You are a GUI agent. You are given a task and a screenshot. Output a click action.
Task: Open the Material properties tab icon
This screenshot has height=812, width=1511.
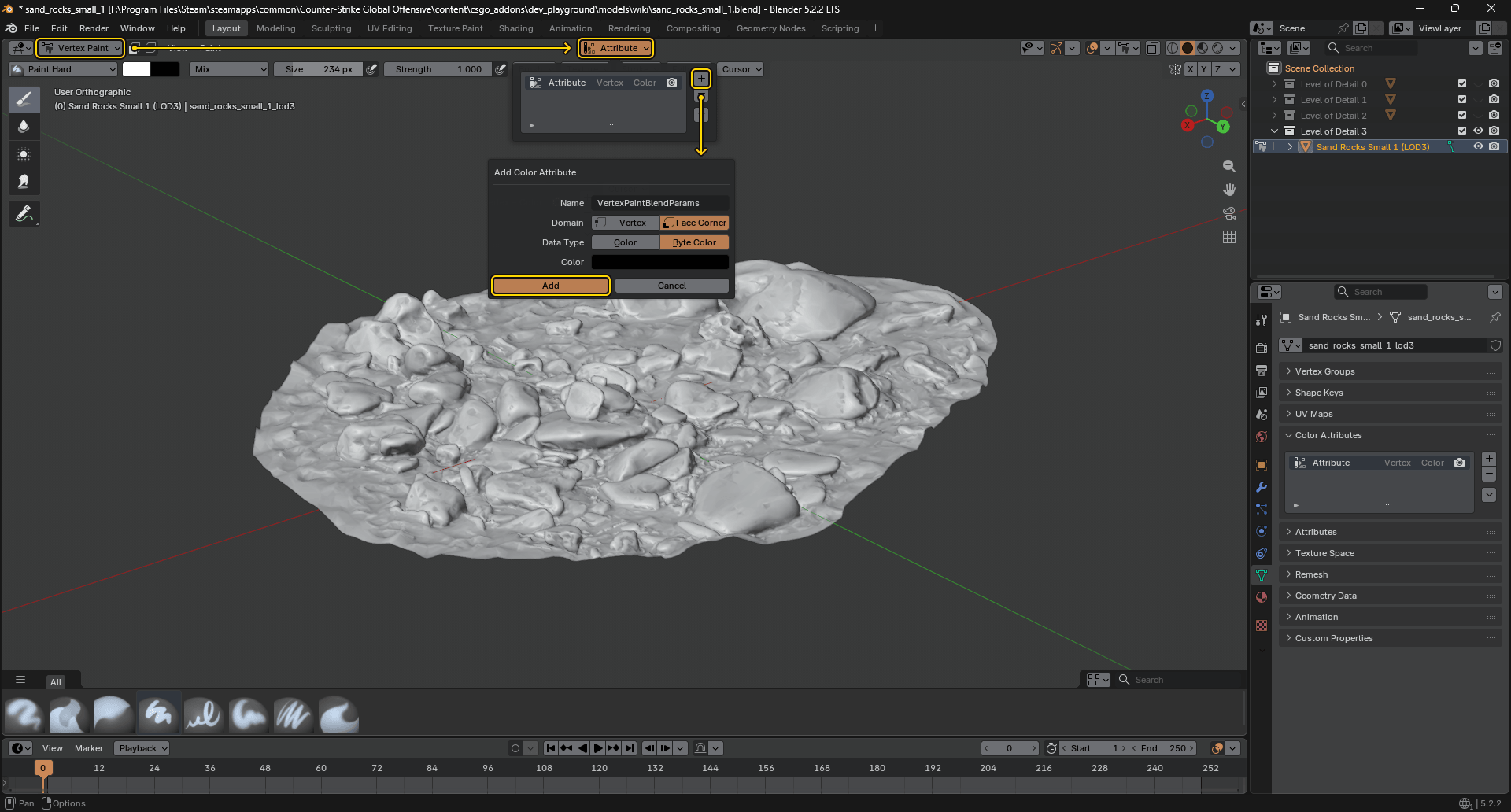1262,597
